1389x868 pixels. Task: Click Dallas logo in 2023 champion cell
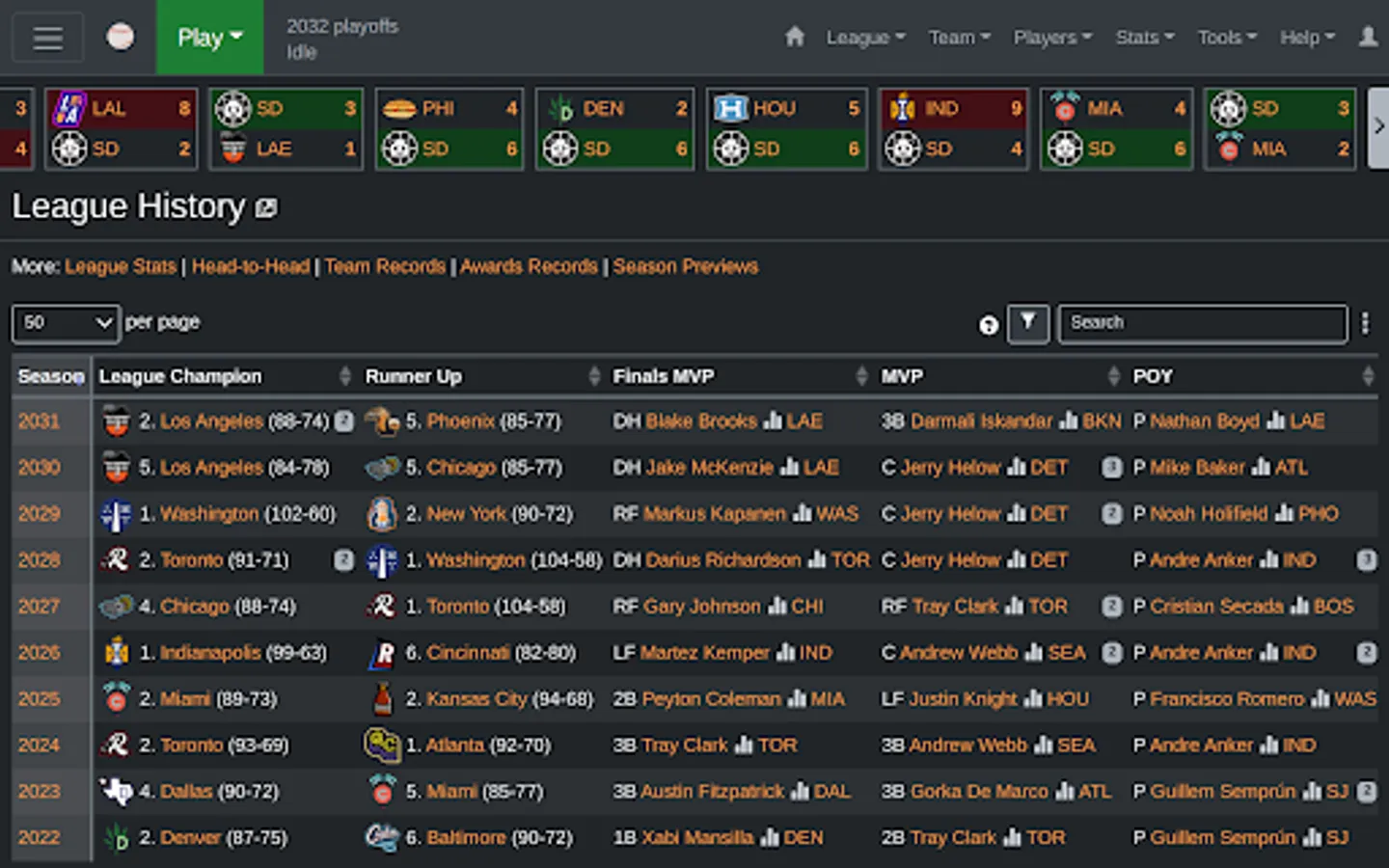[116, 792]
